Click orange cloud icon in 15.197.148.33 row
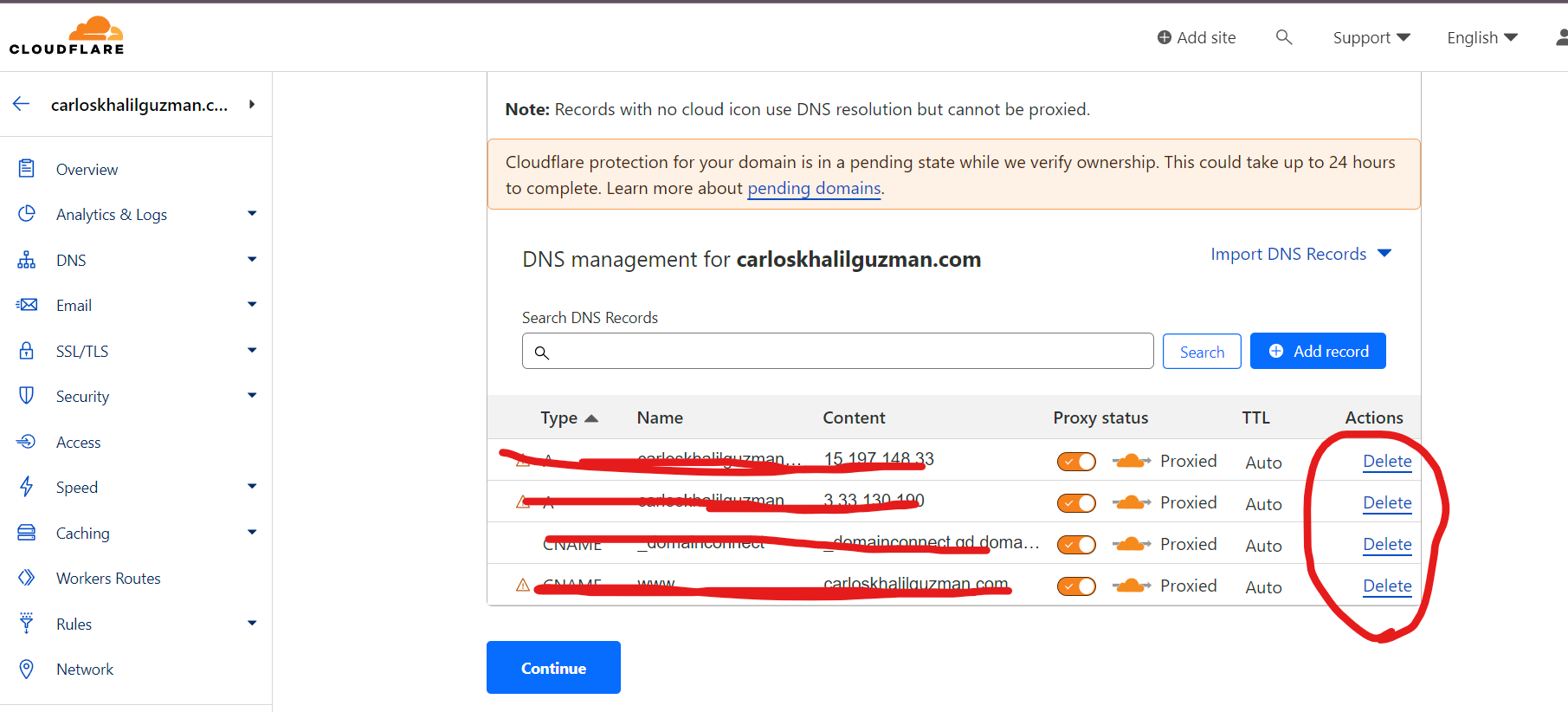The height and width of the screenshot is (712, 1568). click(x=1131, y=461)
